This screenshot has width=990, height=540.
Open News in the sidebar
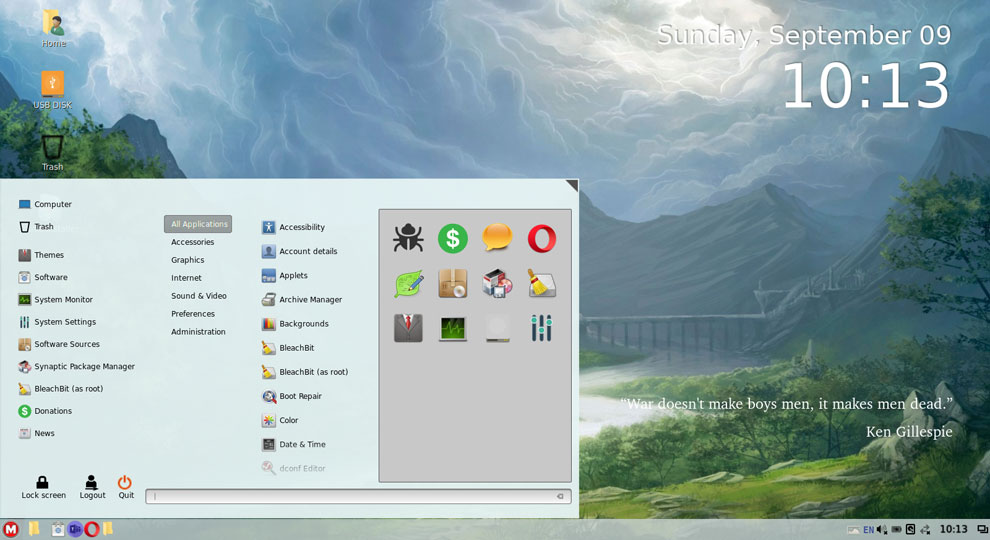coord(36,433)
